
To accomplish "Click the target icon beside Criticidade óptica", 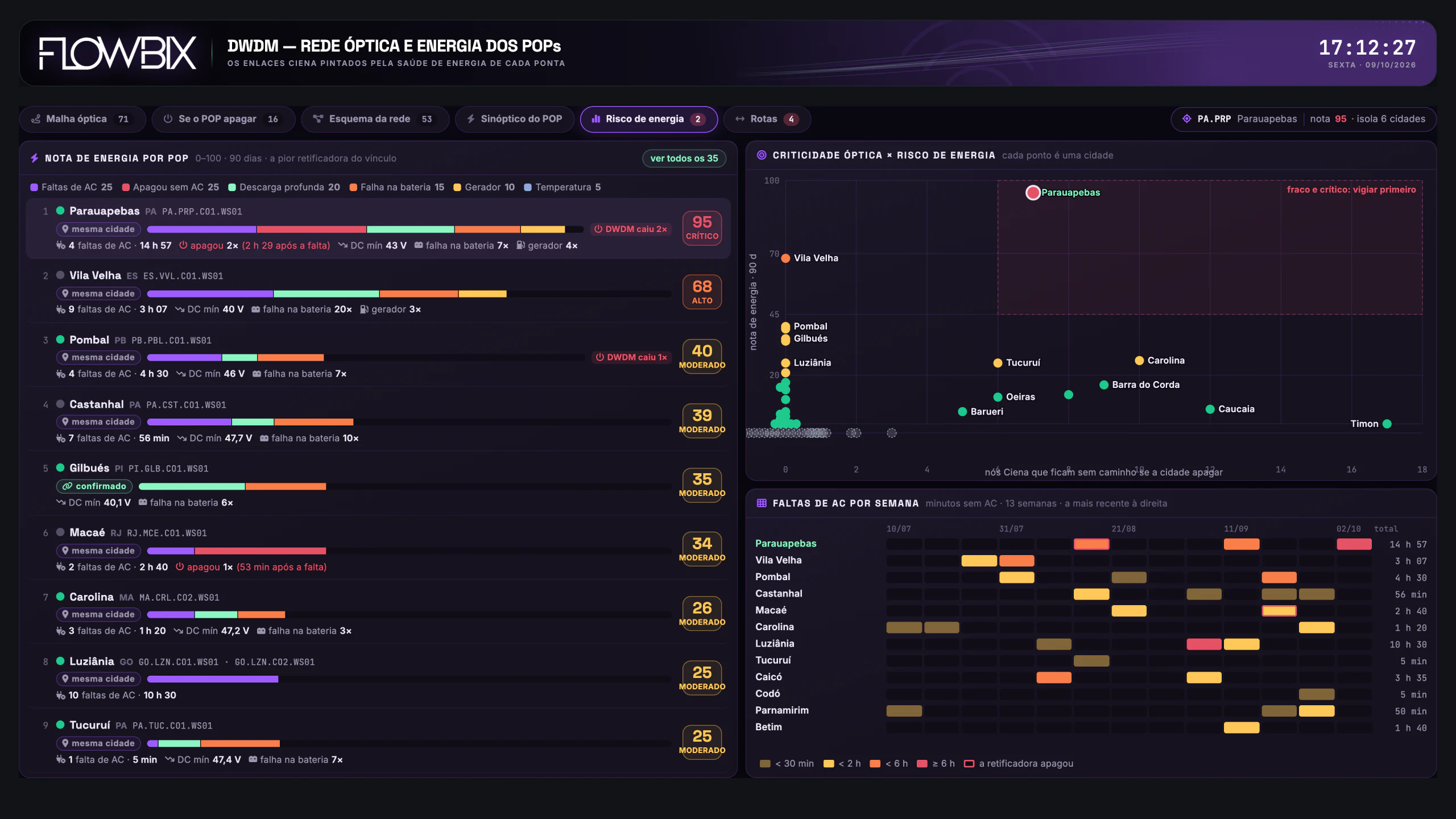I will 762,155.
